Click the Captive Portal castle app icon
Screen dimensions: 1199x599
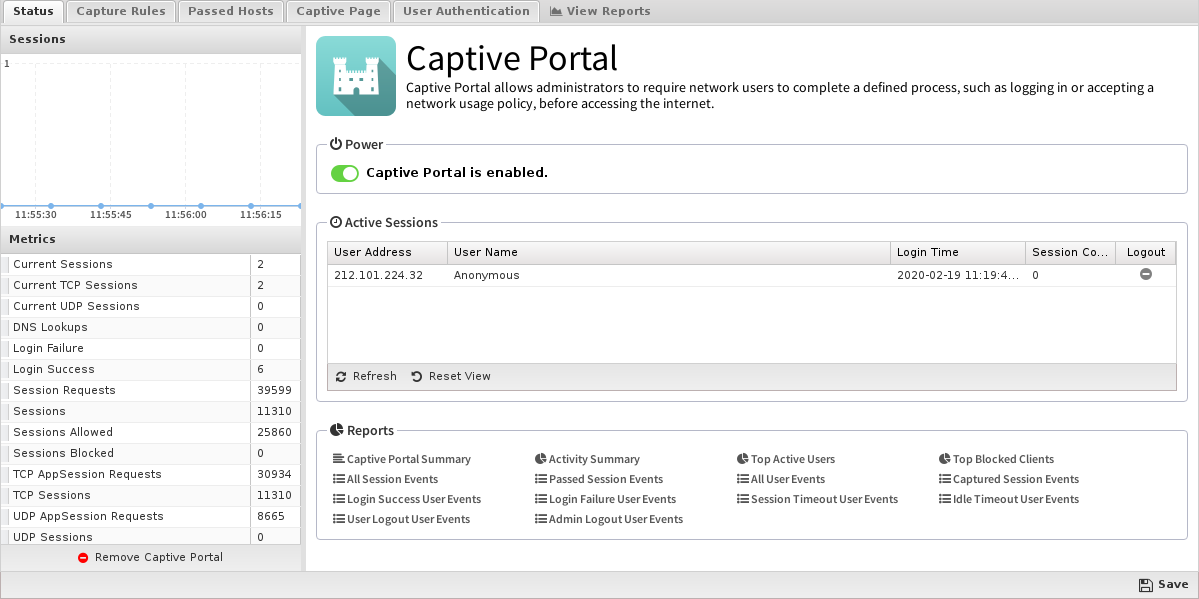pyautogui.click(x=356, y=76)
